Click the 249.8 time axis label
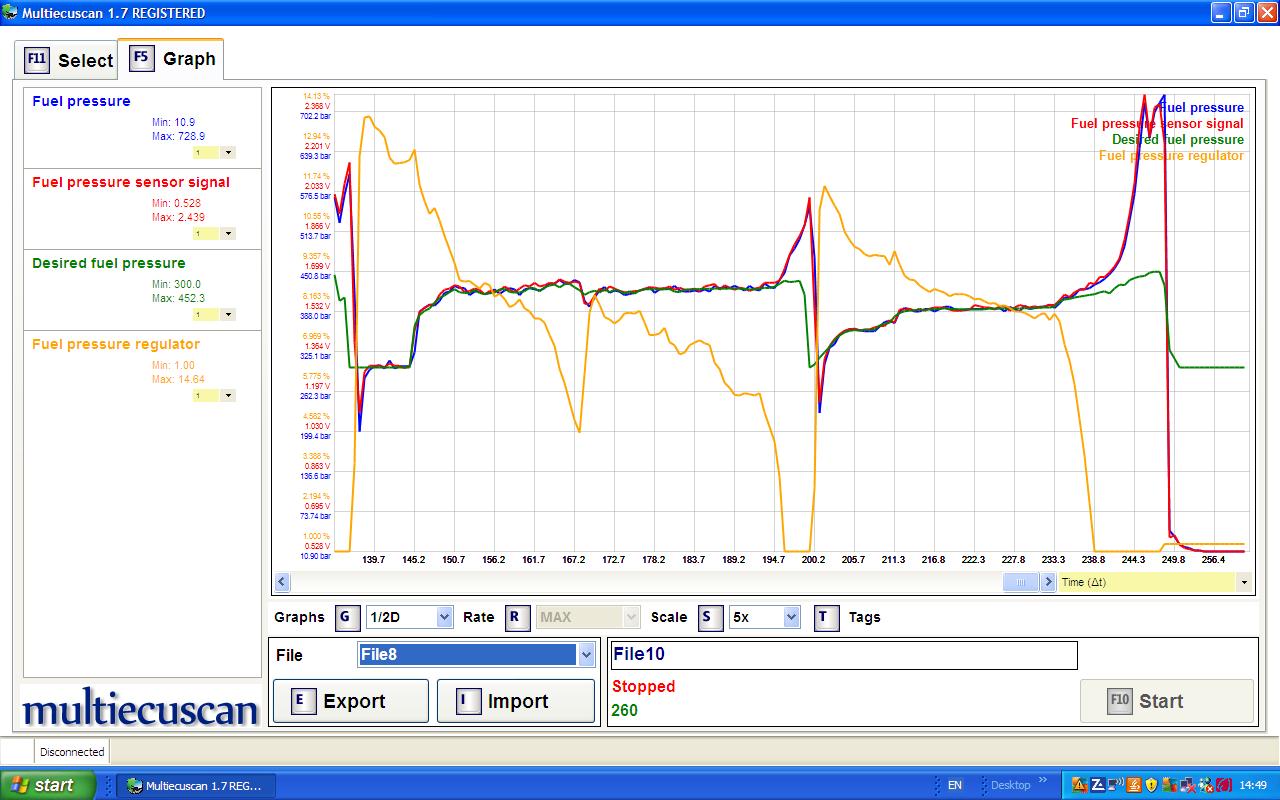The height and width of the screenshot is (800, 1280). (x=1174, y=560)
